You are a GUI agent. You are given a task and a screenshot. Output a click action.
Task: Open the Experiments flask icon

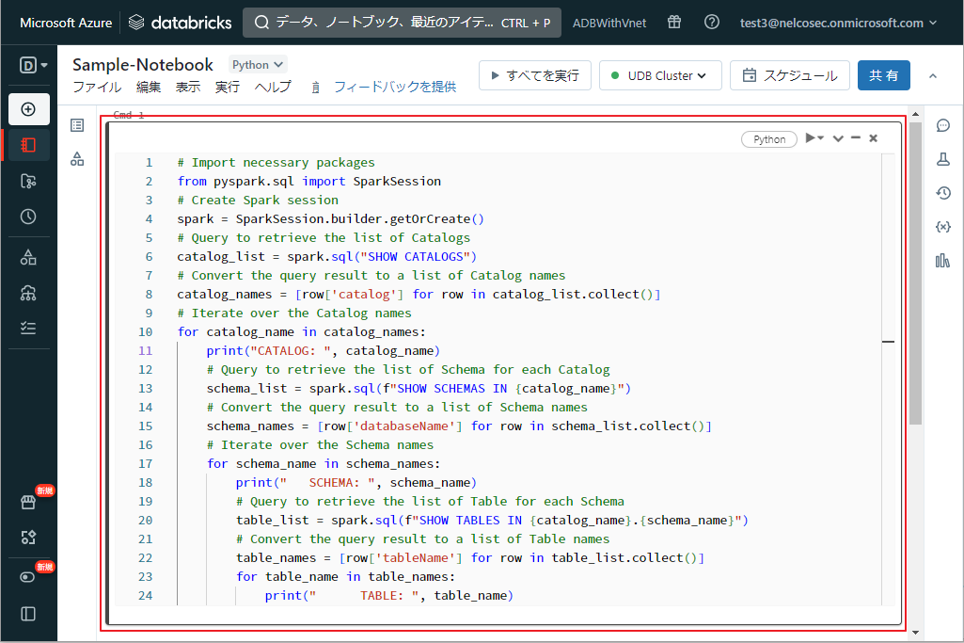[x=942, y=160]
